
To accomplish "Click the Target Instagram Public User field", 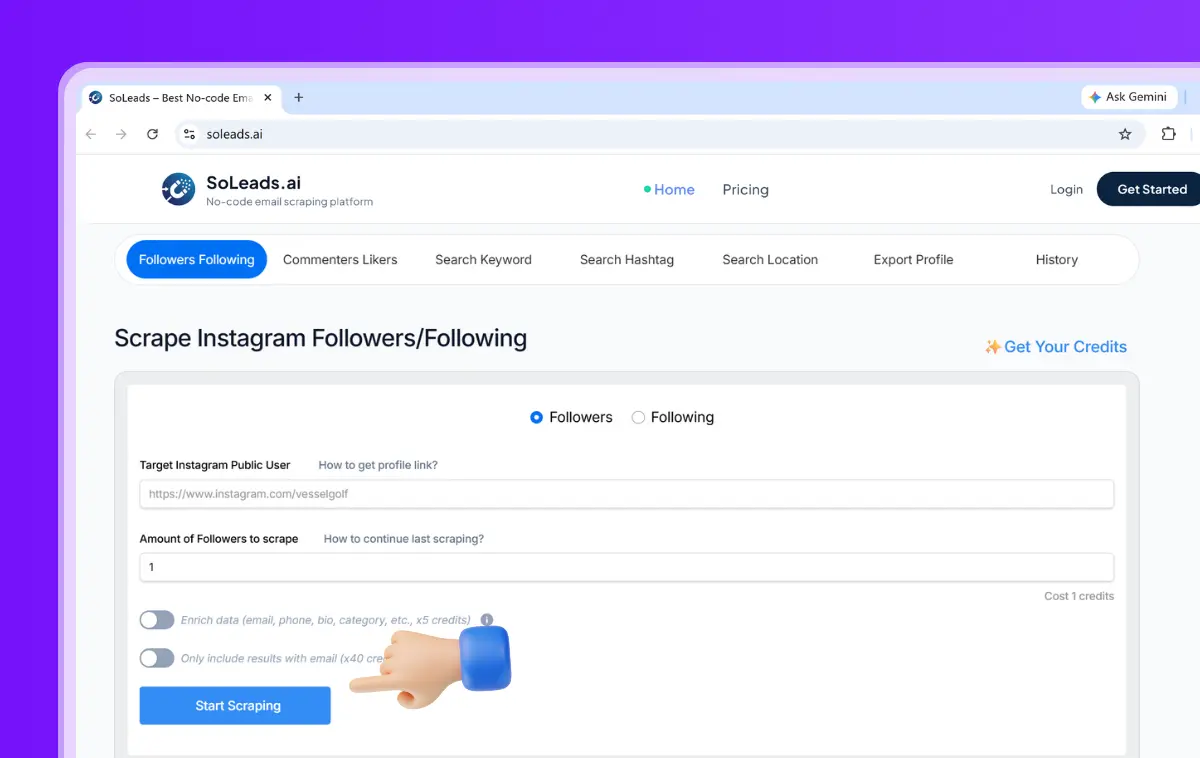I will click(x=626, y=494).
